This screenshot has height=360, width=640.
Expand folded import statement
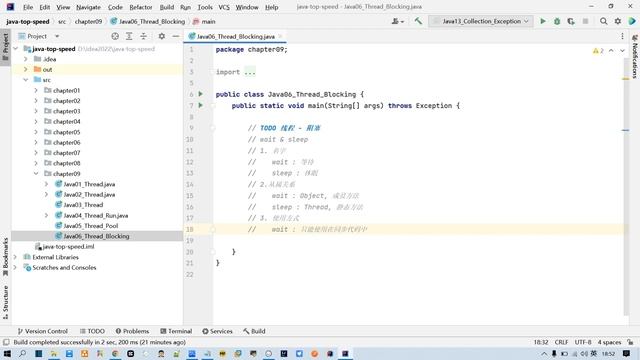coord(250,72)
